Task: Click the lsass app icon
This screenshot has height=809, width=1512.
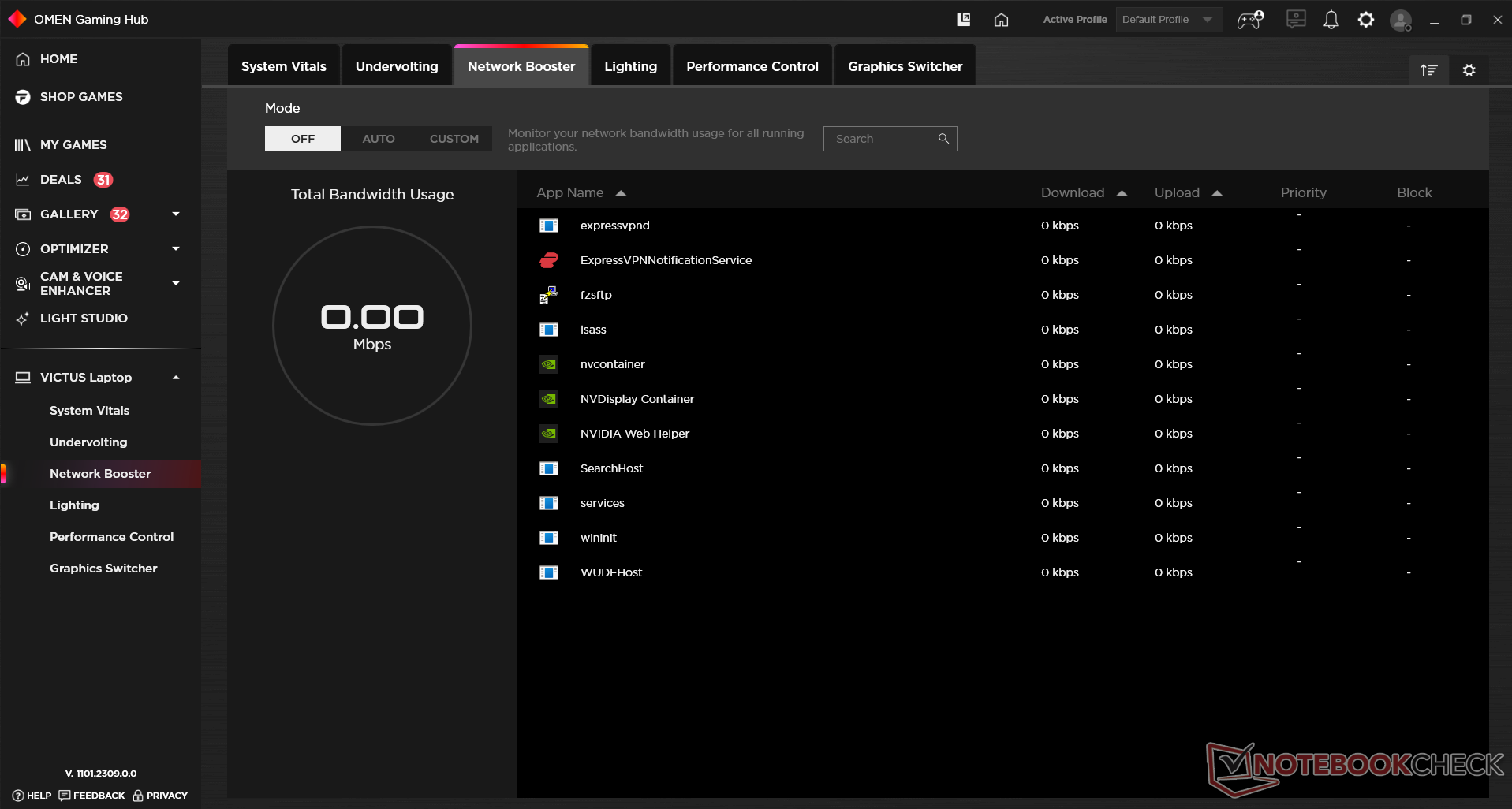Action: [x=549, y=330]
